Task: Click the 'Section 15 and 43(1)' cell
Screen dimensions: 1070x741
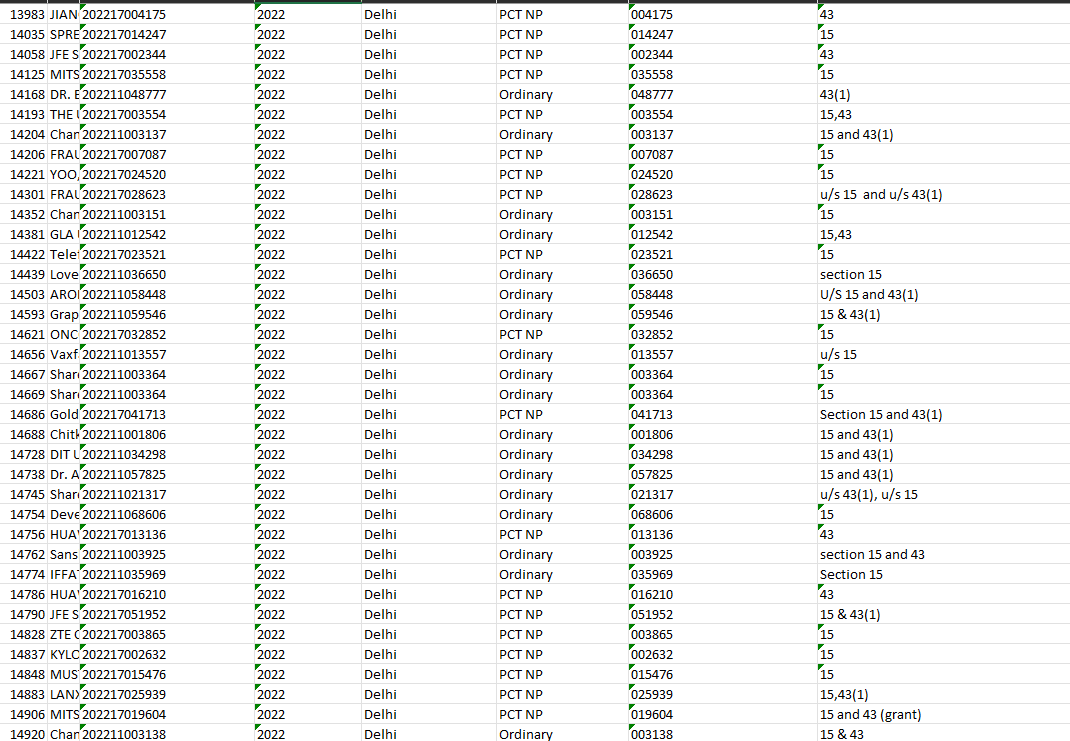Action: 880,415
